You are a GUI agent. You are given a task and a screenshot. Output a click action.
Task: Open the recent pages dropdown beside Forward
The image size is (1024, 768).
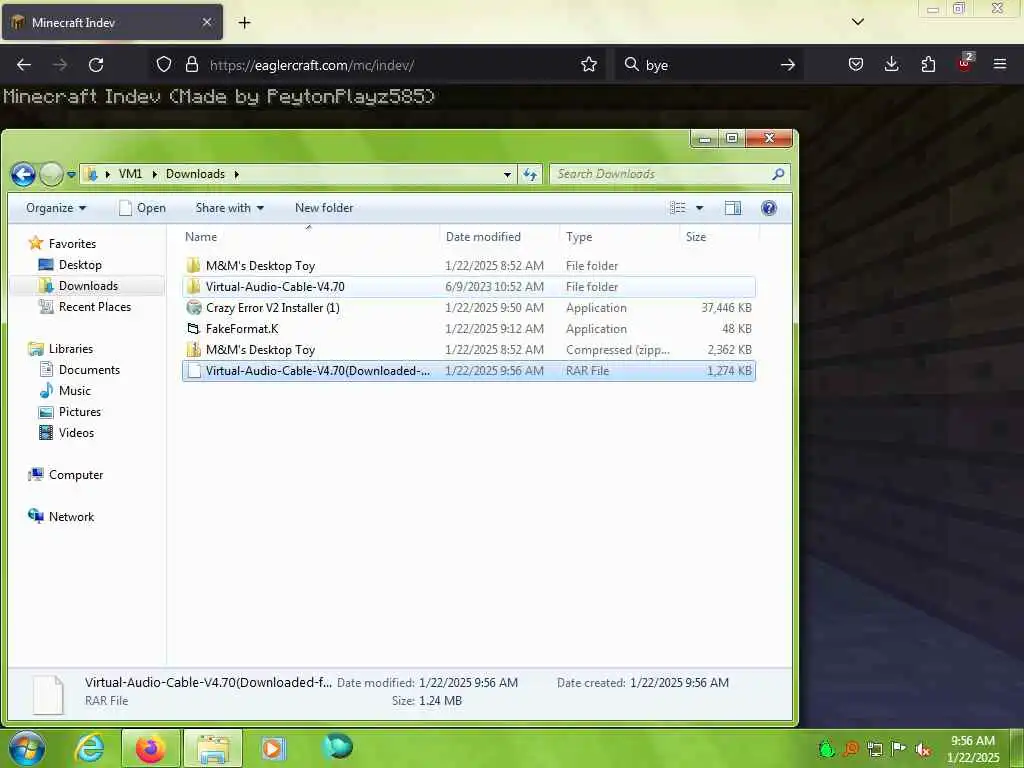pos(71,175)
